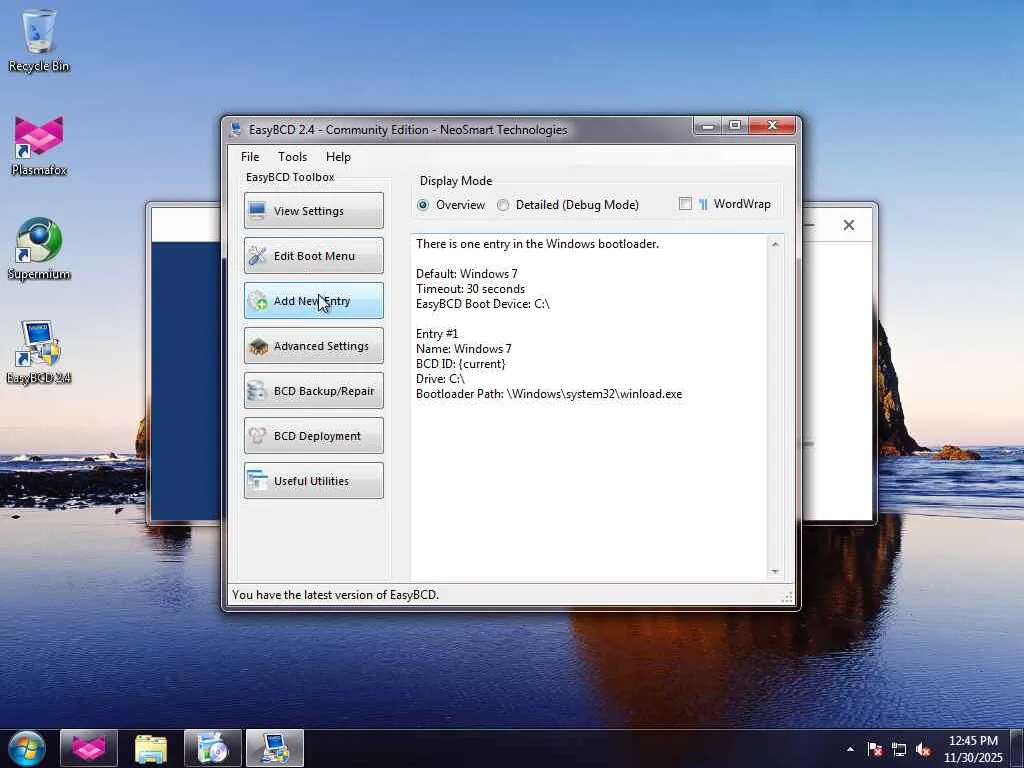Viewport: 1024px width, 768px height.
Task: Open Windows Explorer from taskbar
Action: click(x=151, y=748)
